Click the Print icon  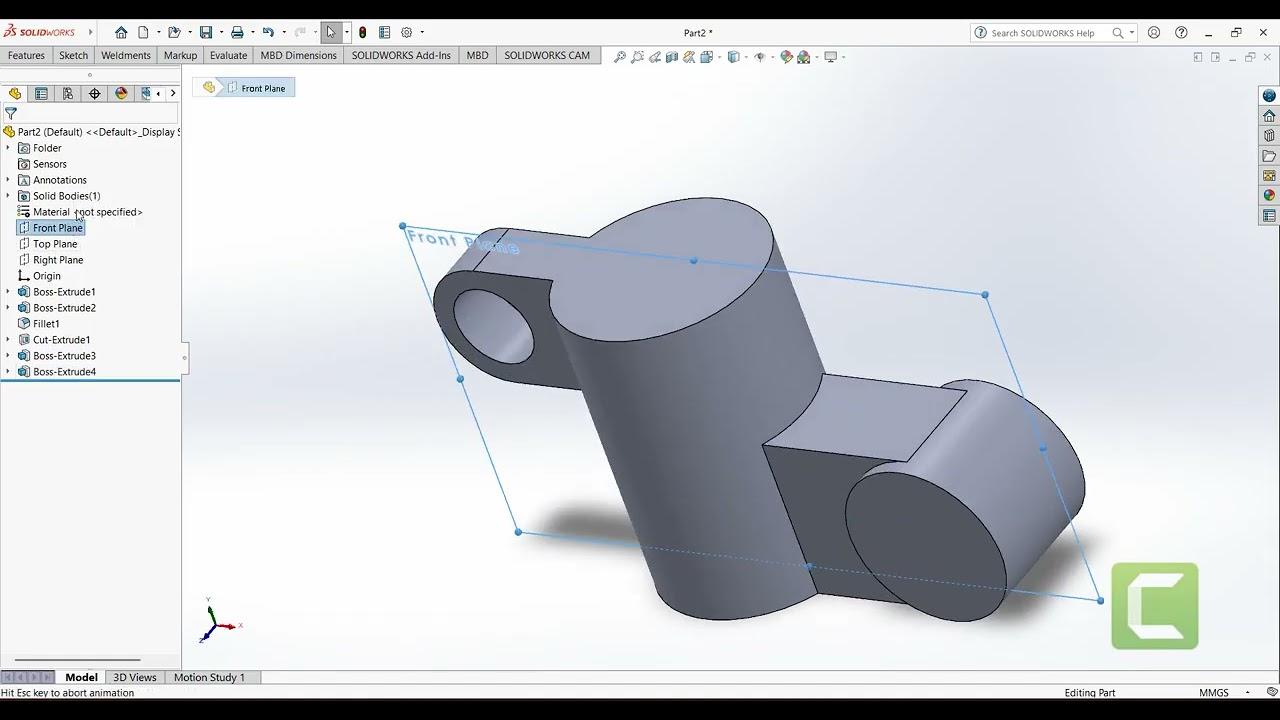tap(237, 32)
